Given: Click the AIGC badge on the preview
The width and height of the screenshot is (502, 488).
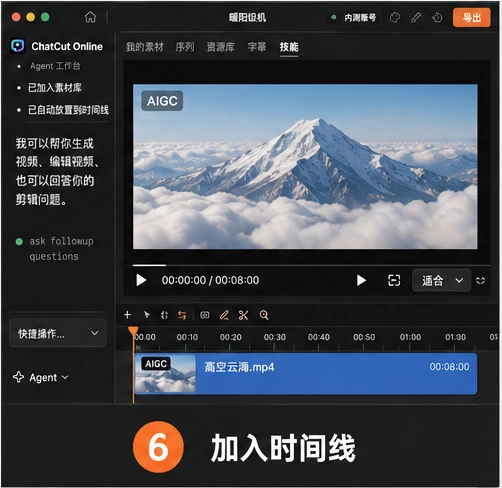Looking at the screenshot, I should coord(162,101).
